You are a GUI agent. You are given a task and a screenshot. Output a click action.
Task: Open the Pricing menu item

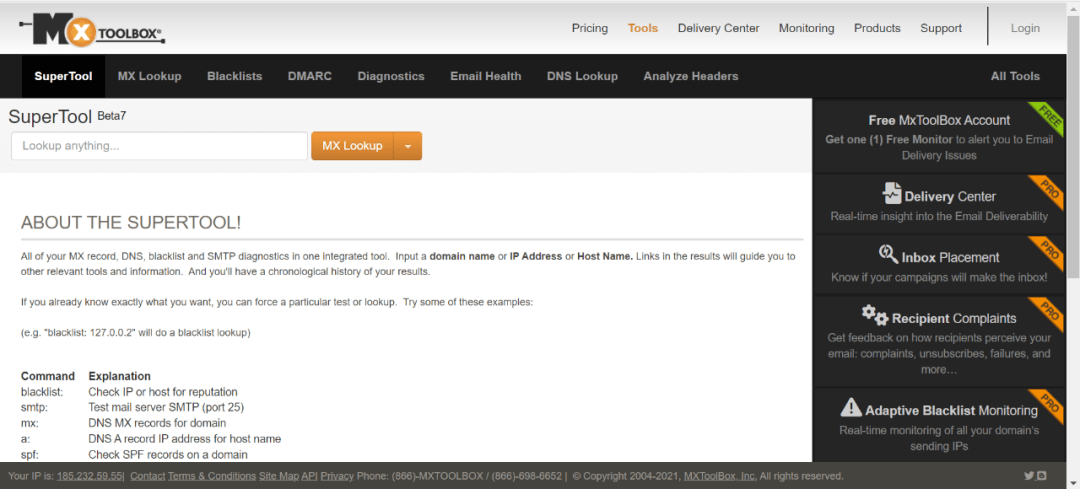(590, 28)
